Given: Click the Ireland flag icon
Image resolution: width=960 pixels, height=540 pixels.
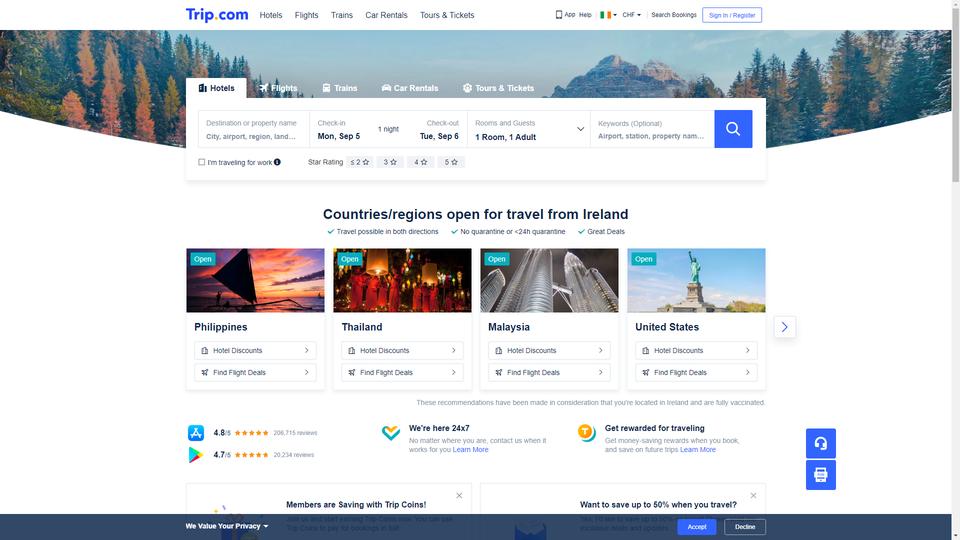Looking at the screenshot, I should tap(606, 15).
